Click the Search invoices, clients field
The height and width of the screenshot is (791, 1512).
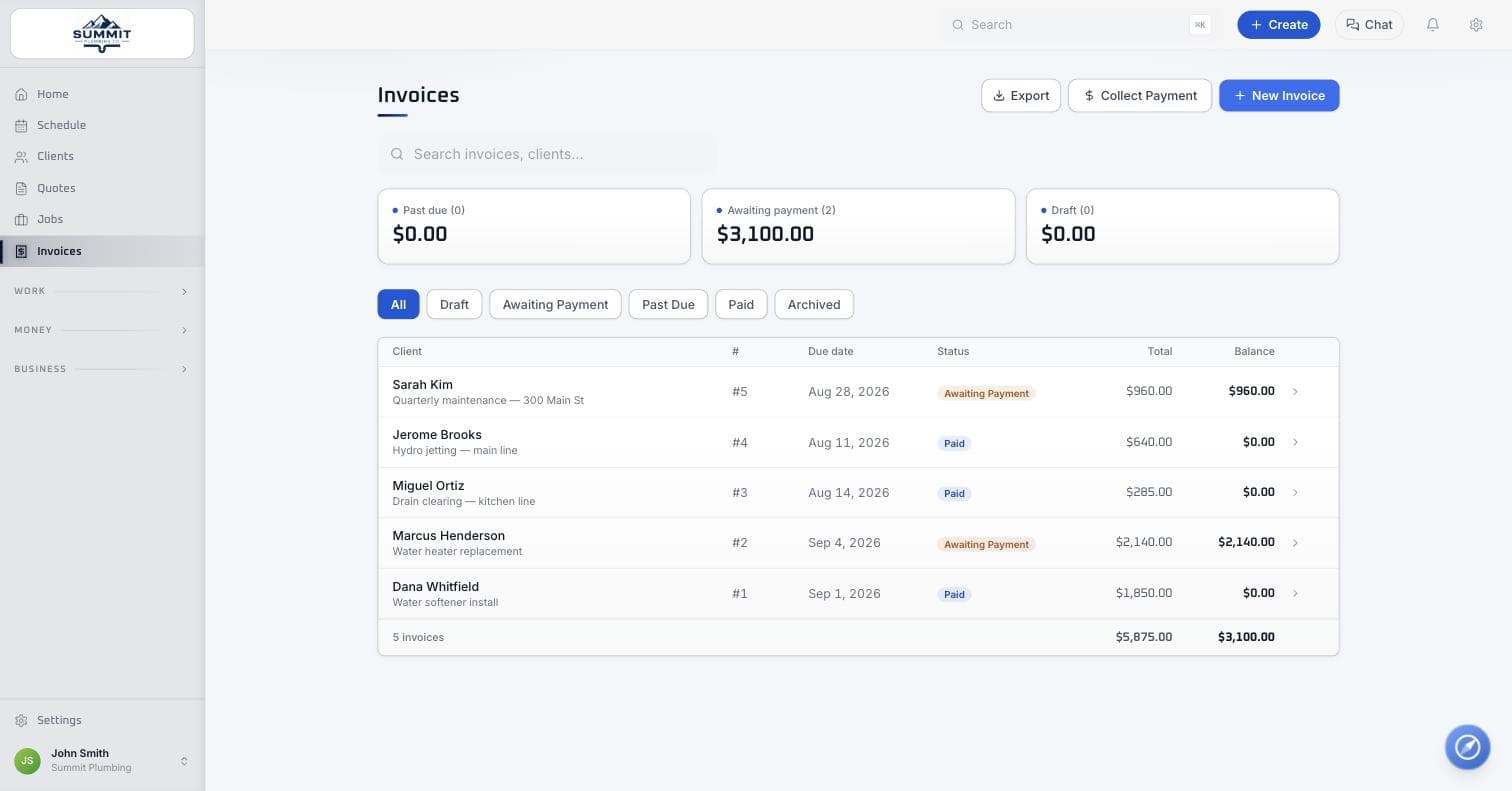547,154
